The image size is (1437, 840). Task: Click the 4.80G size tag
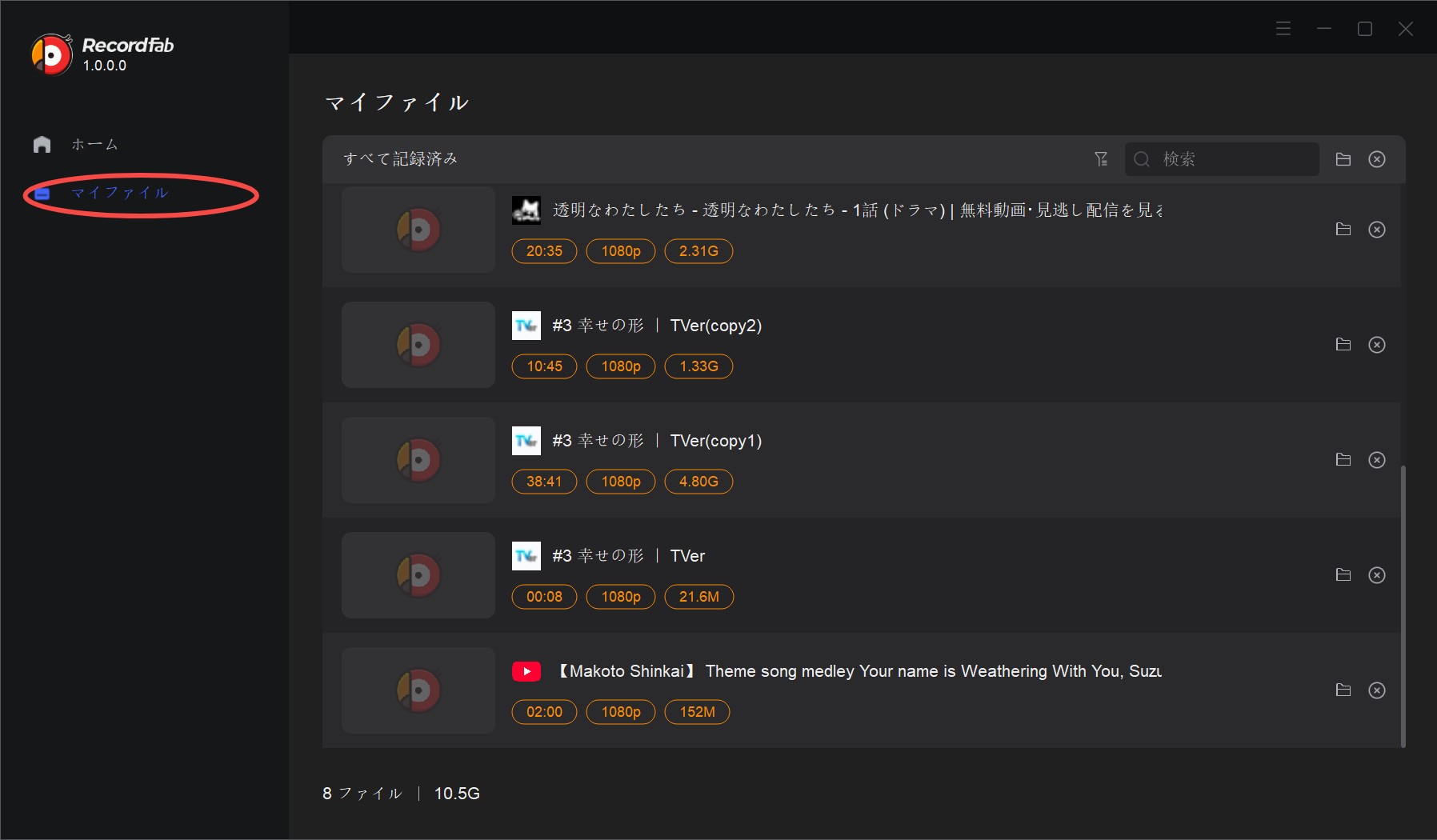click(x=698, y=482)
